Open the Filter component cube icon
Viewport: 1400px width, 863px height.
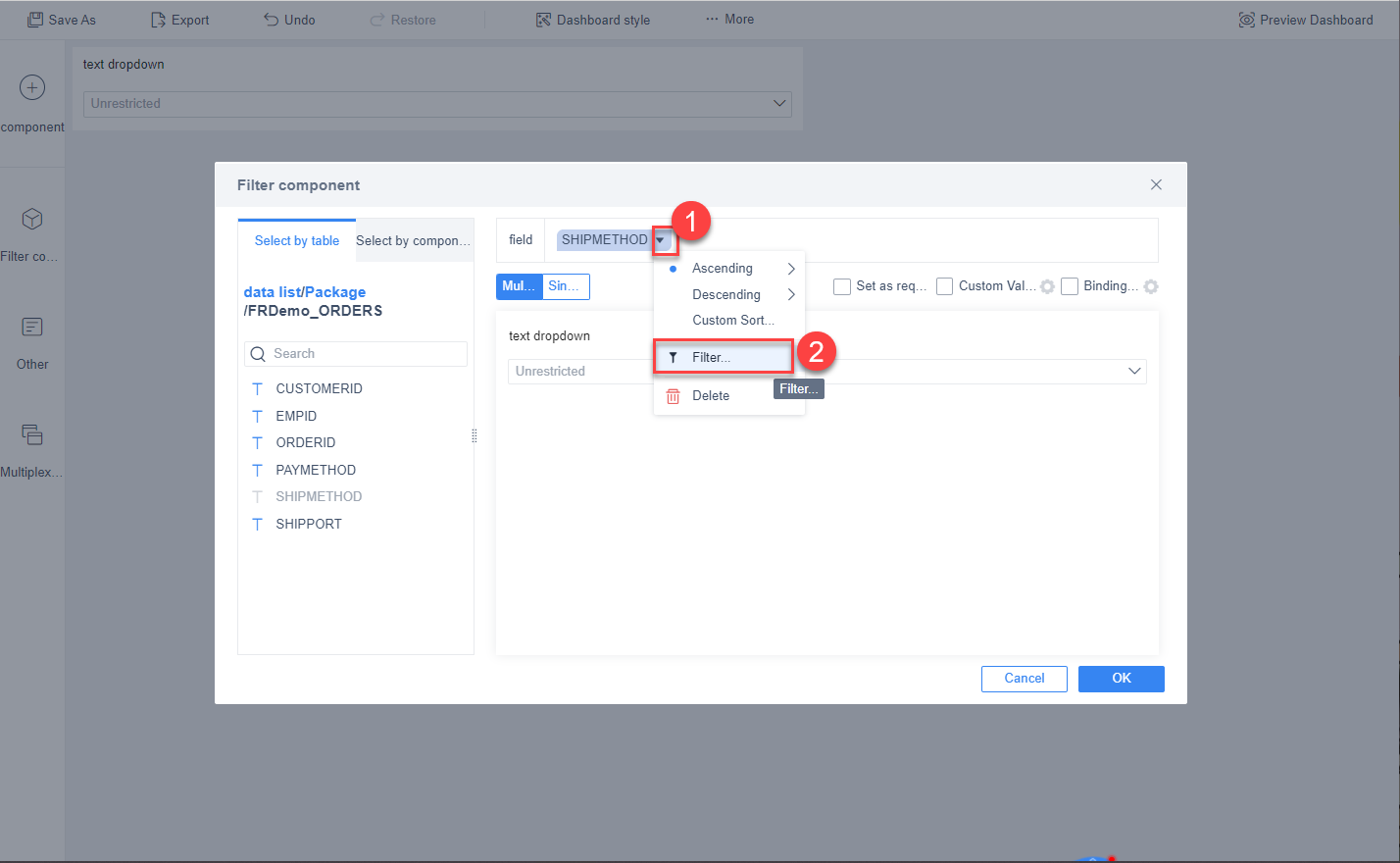pyautogui.click(x=32, y=218)
